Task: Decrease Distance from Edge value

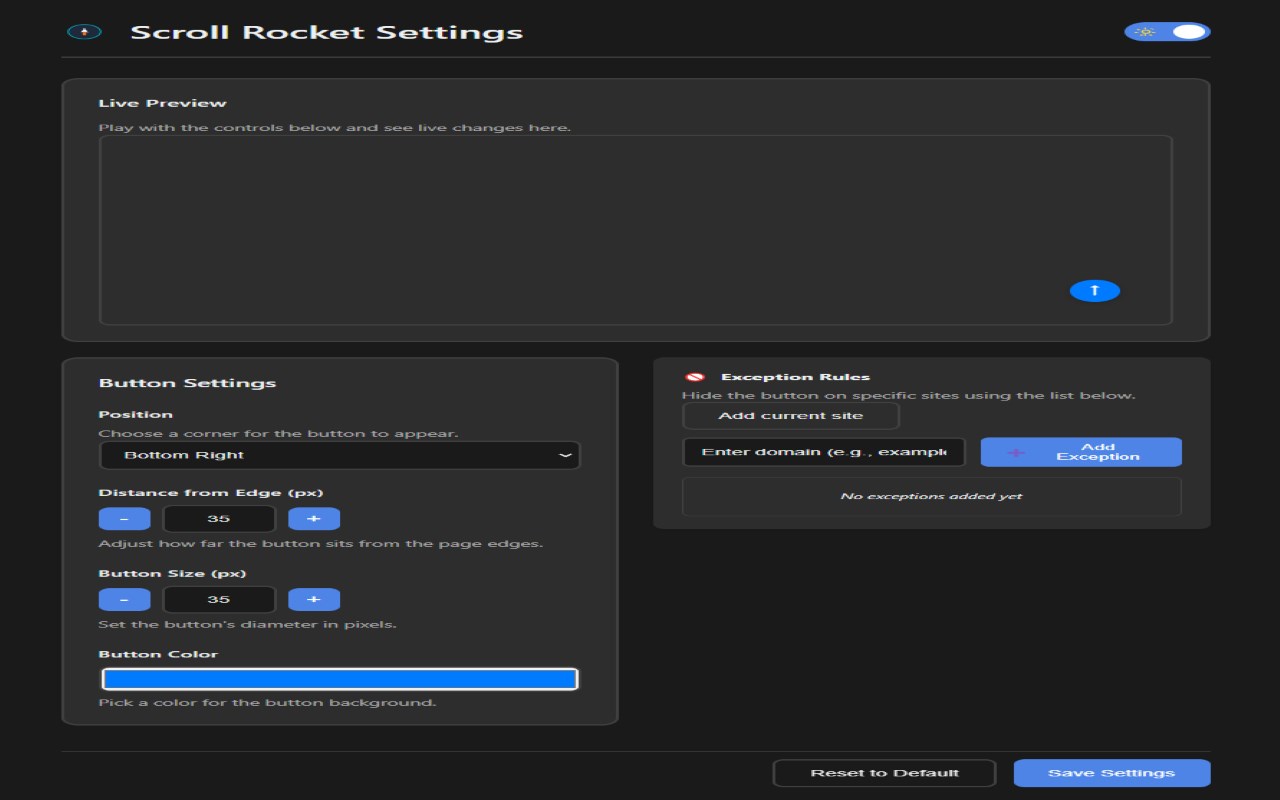Action: point(124,519)
